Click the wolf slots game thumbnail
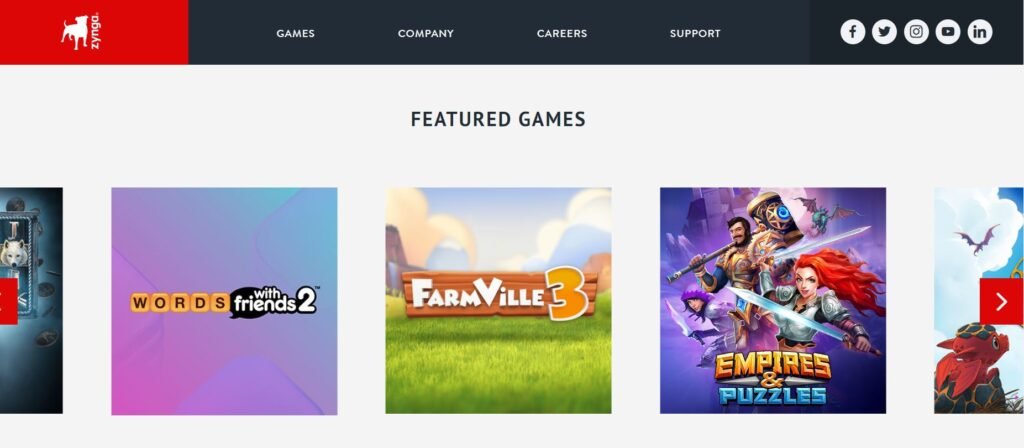This screenshot has width=1024, height=448. (31, 301)
